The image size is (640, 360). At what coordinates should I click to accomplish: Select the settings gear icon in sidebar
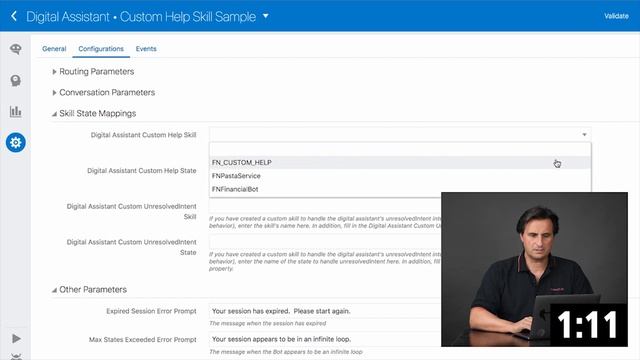point(16,142)
